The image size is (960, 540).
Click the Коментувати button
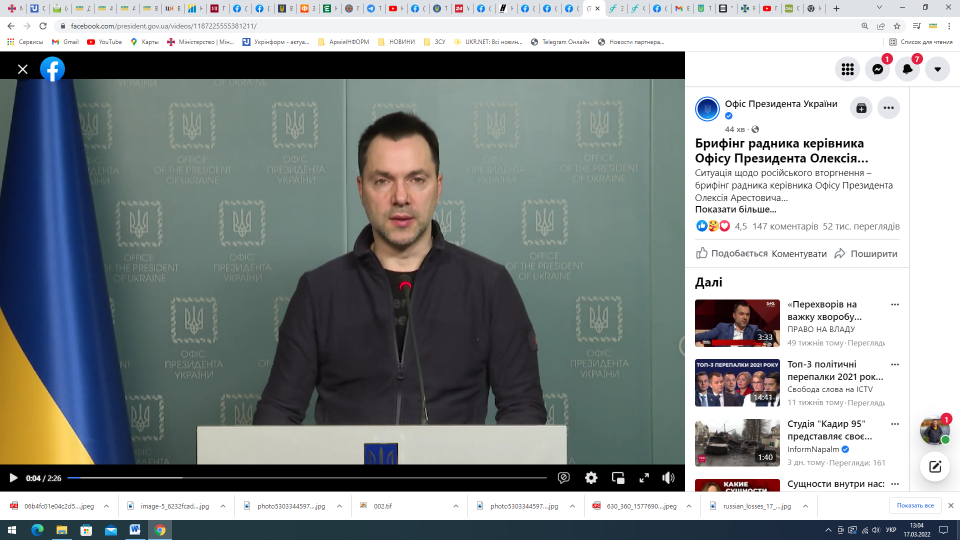(799, 254)
